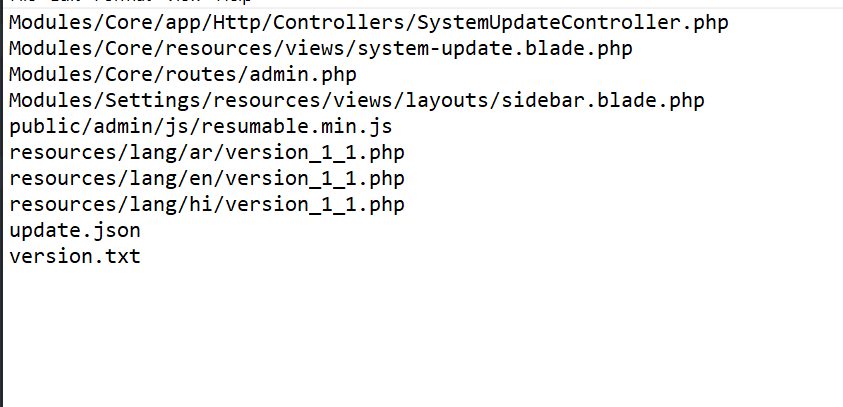Click the version.txt line

(74, 256)
